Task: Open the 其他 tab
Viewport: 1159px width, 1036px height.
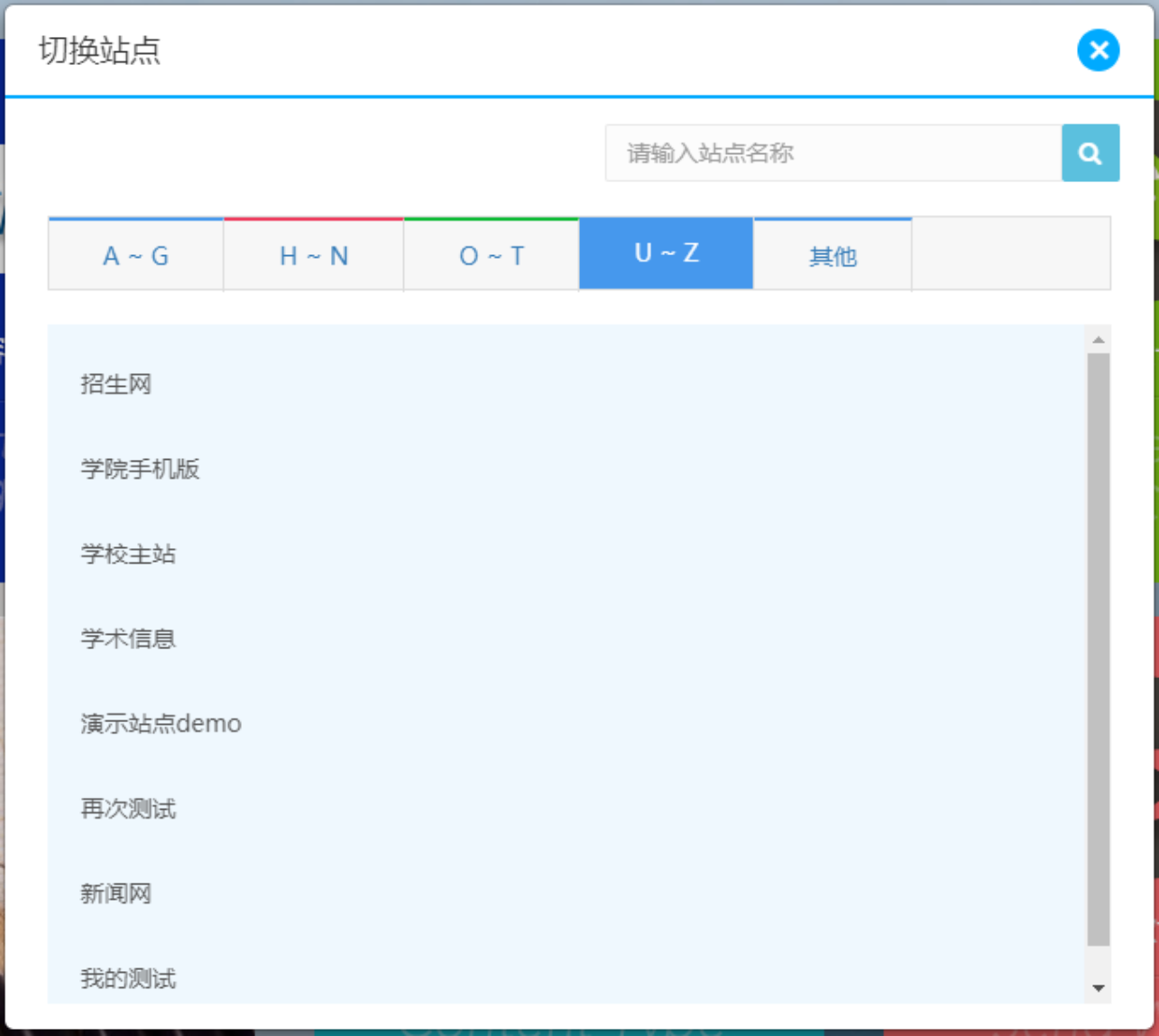Action: pos(832,257)
